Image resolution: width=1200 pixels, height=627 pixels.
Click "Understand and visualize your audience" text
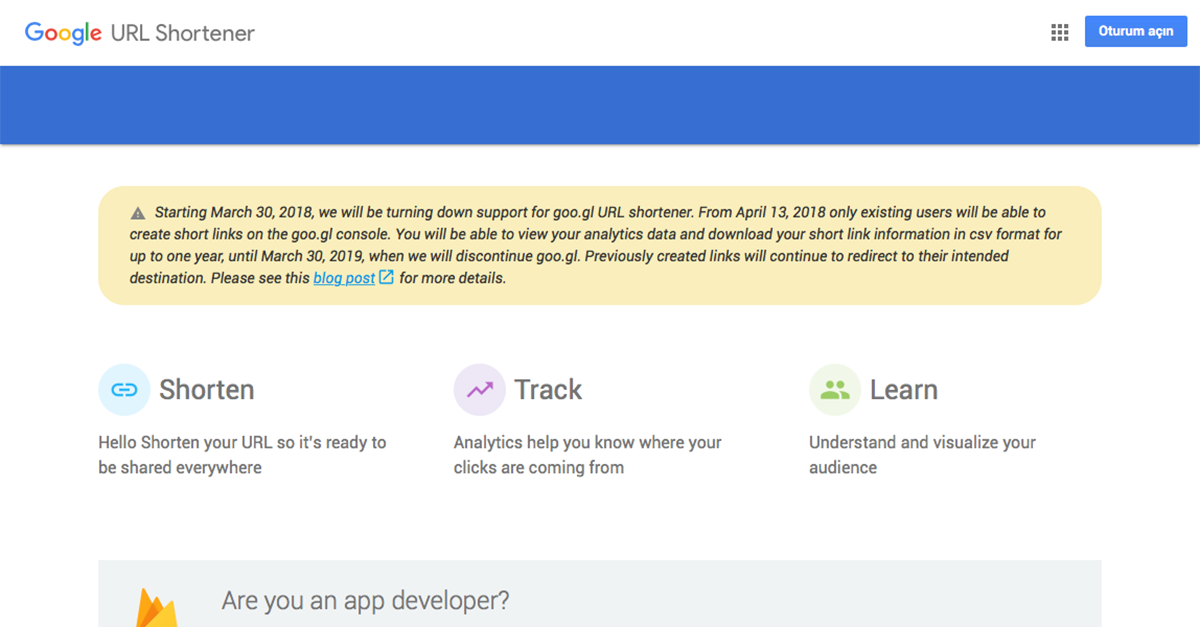[922, 455]
